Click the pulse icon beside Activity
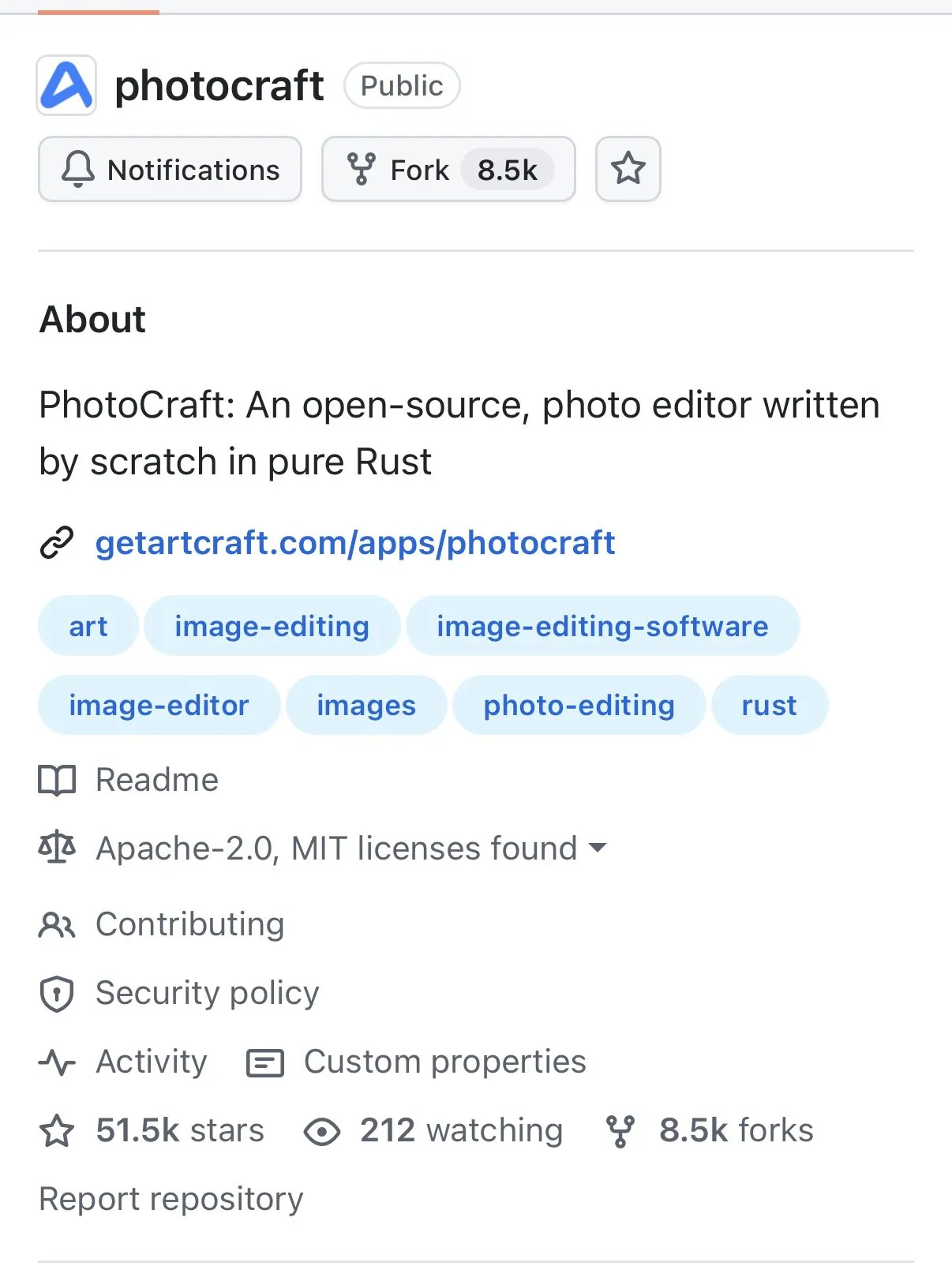 pos(57,1062)
